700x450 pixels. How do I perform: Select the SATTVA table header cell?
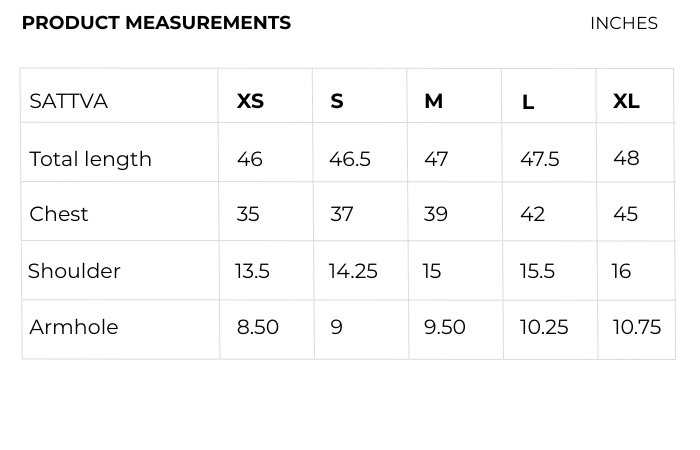pos(69,101)
